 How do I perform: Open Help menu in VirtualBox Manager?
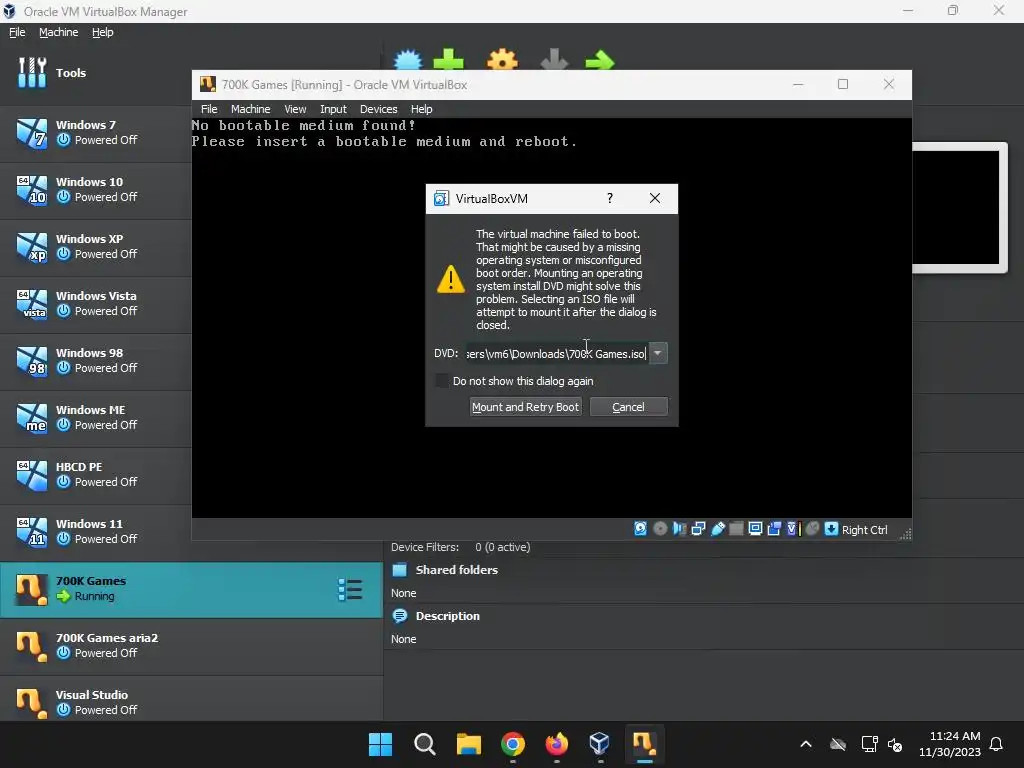[103, 32]
